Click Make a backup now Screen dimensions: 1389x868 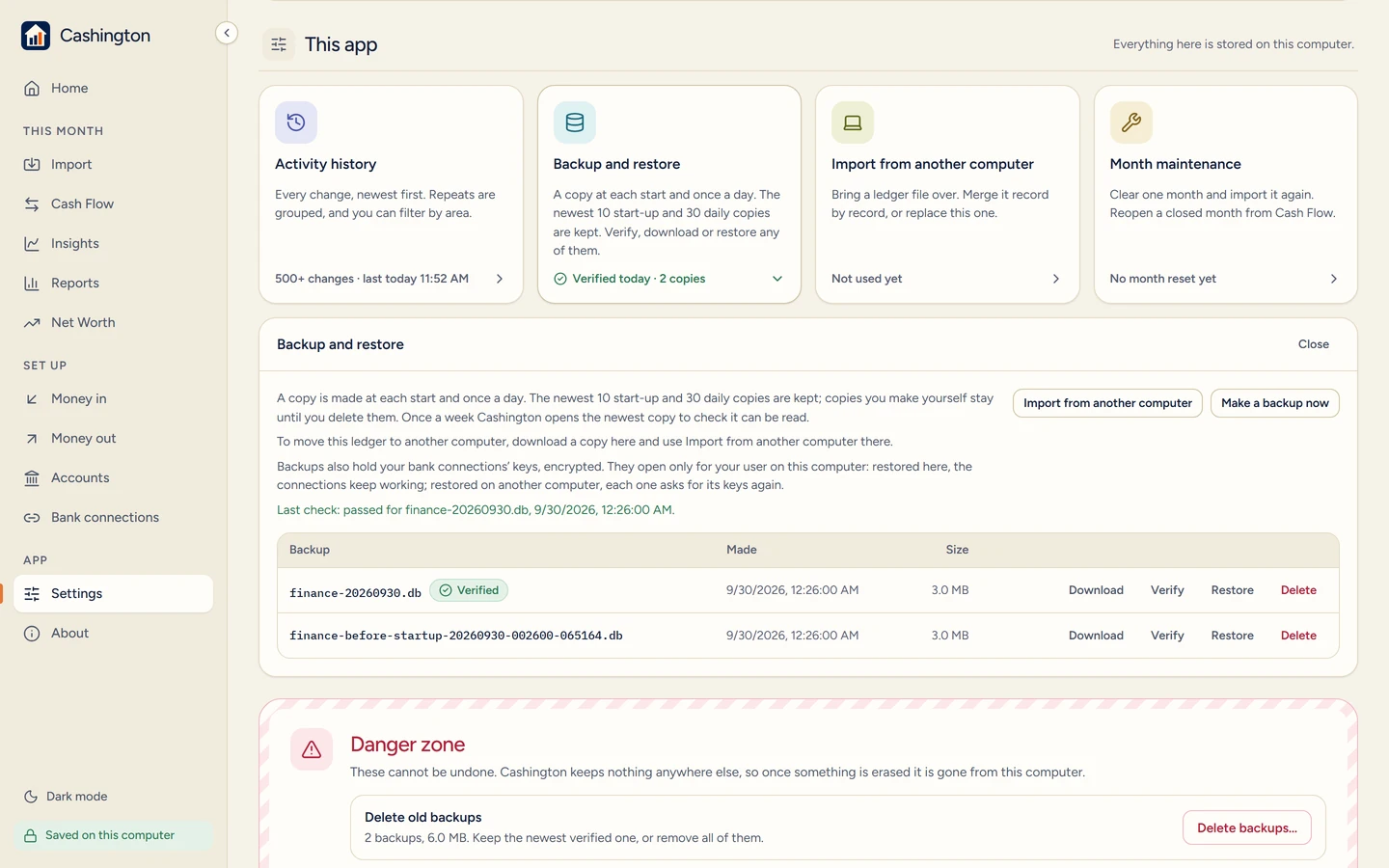pyautogui.click(x=1275, y=403)
